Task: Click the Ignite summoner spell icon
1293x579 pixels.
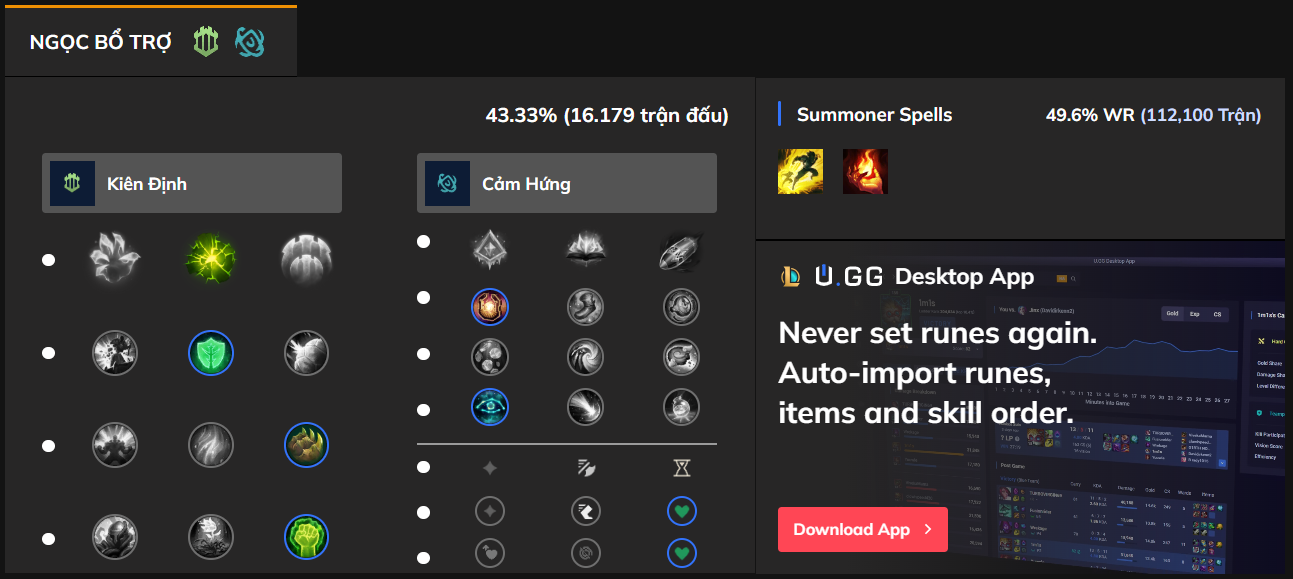Action: (865, 171)
